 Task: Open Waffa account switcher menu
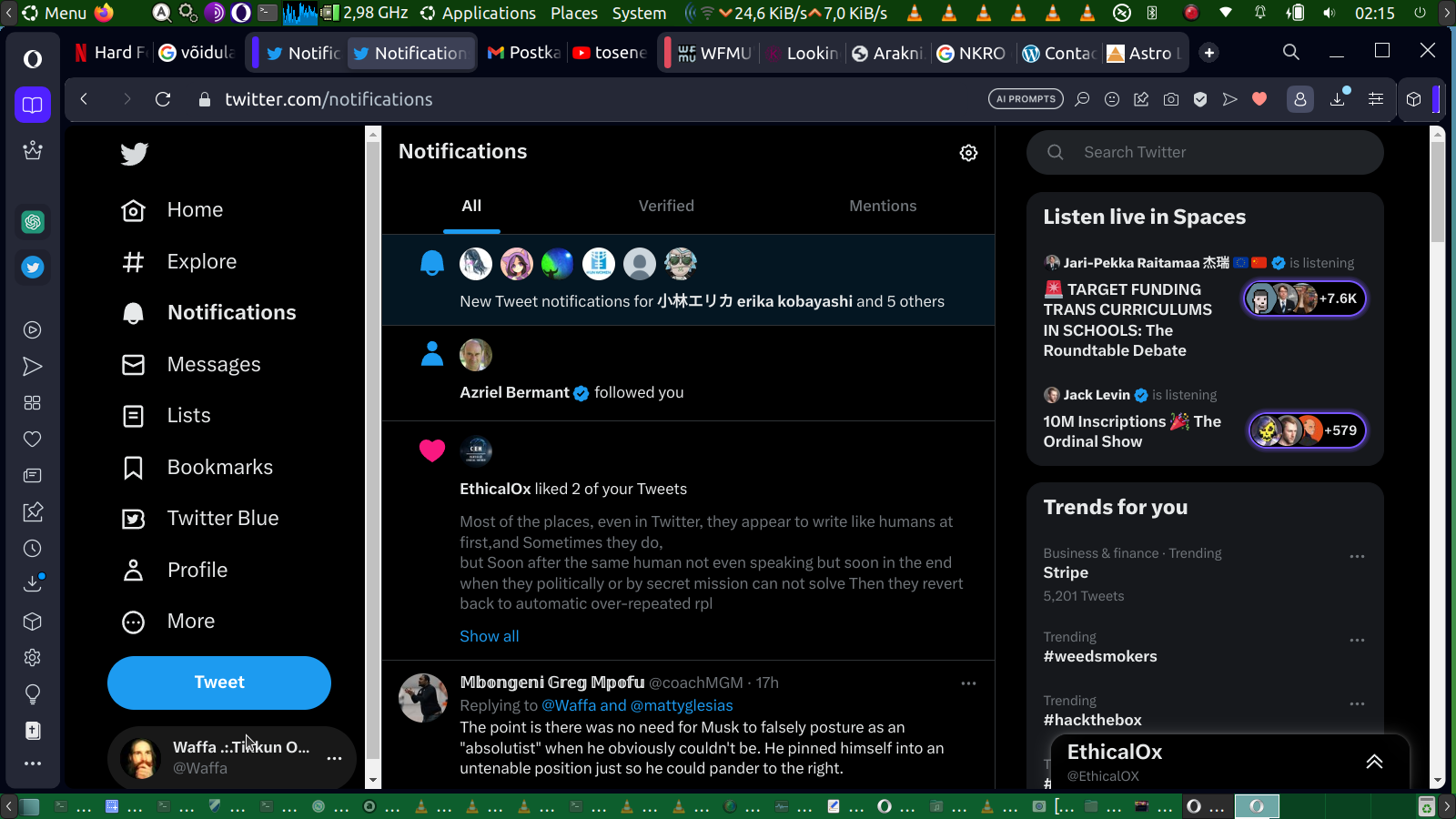pyautogui.click(x=232, y=757)
